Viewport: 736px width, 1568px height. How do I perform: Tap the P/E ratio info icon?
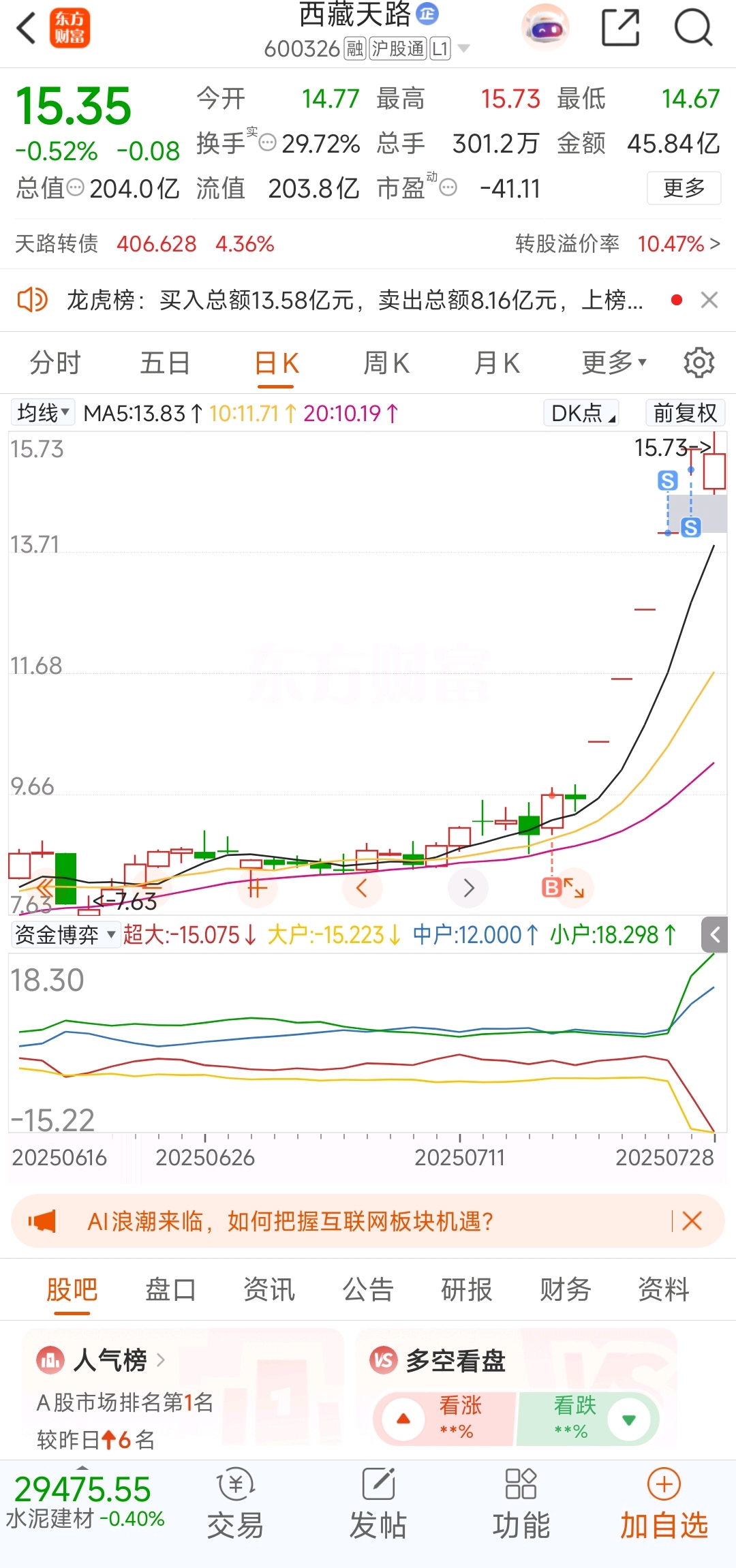[448, 187]
